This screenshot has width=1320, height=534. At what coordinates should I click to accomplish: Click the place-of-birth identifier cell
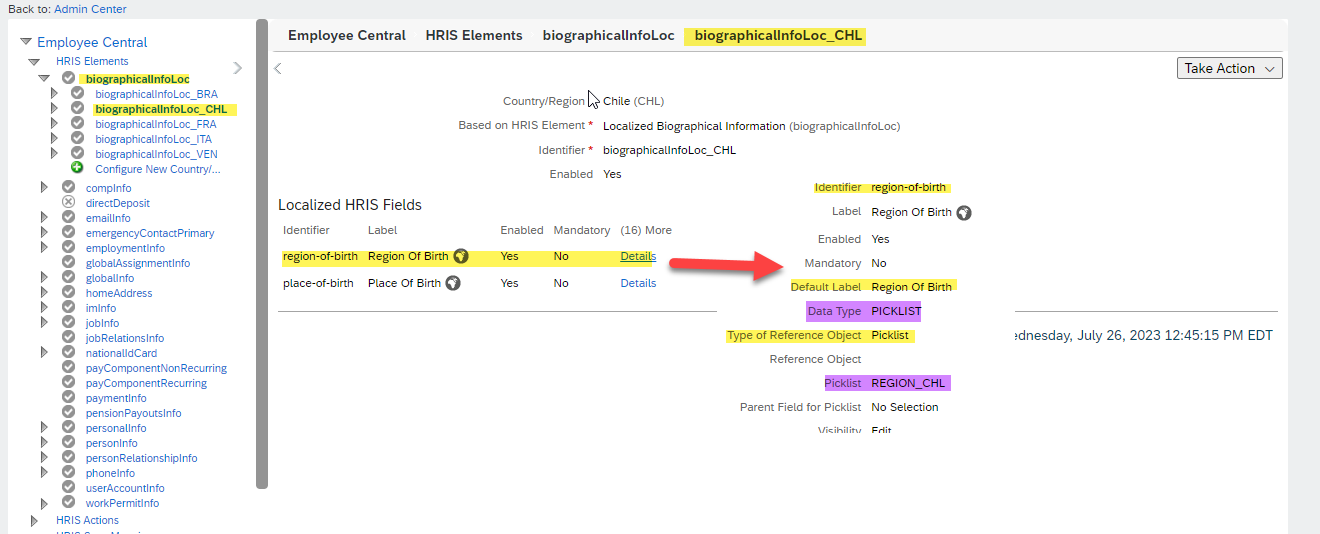[x=318, y=283]
